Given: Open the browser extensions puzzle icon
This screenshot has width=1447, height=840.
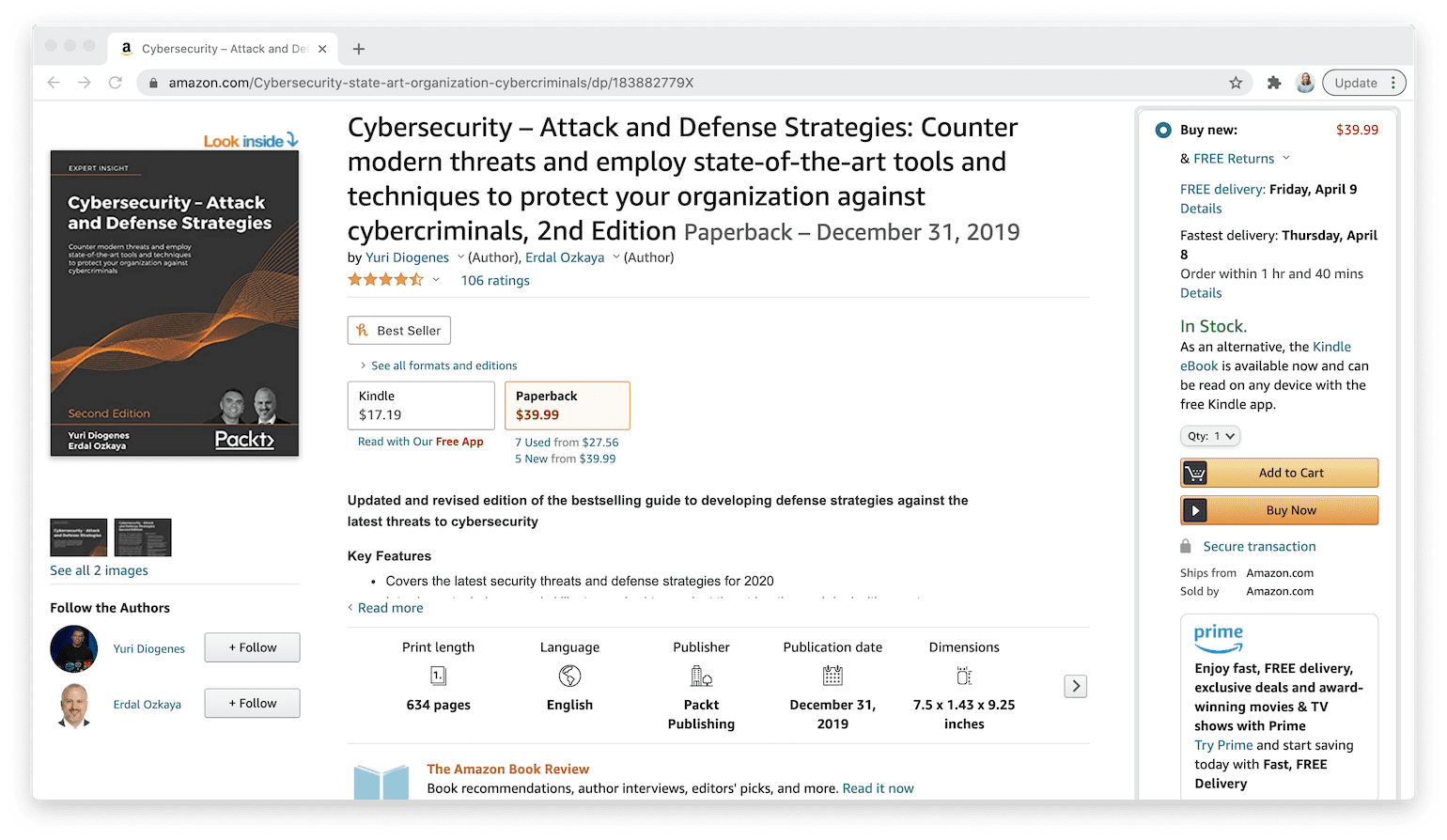Looking at the screenshot, I should 1274,83.
